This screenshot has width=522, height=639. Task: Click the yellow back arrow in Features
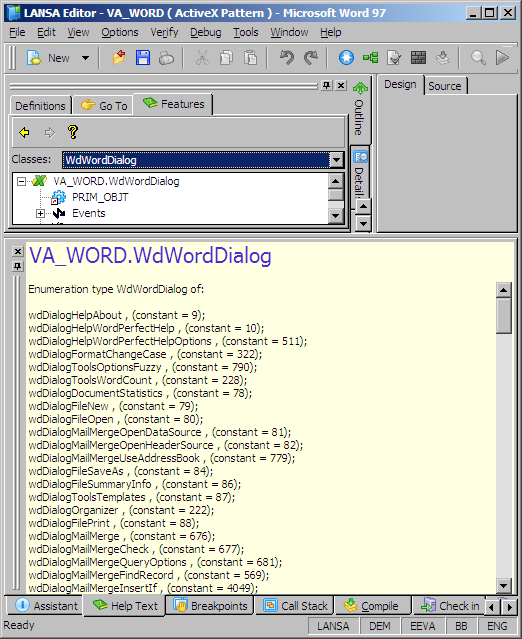[x=24, y=132]
